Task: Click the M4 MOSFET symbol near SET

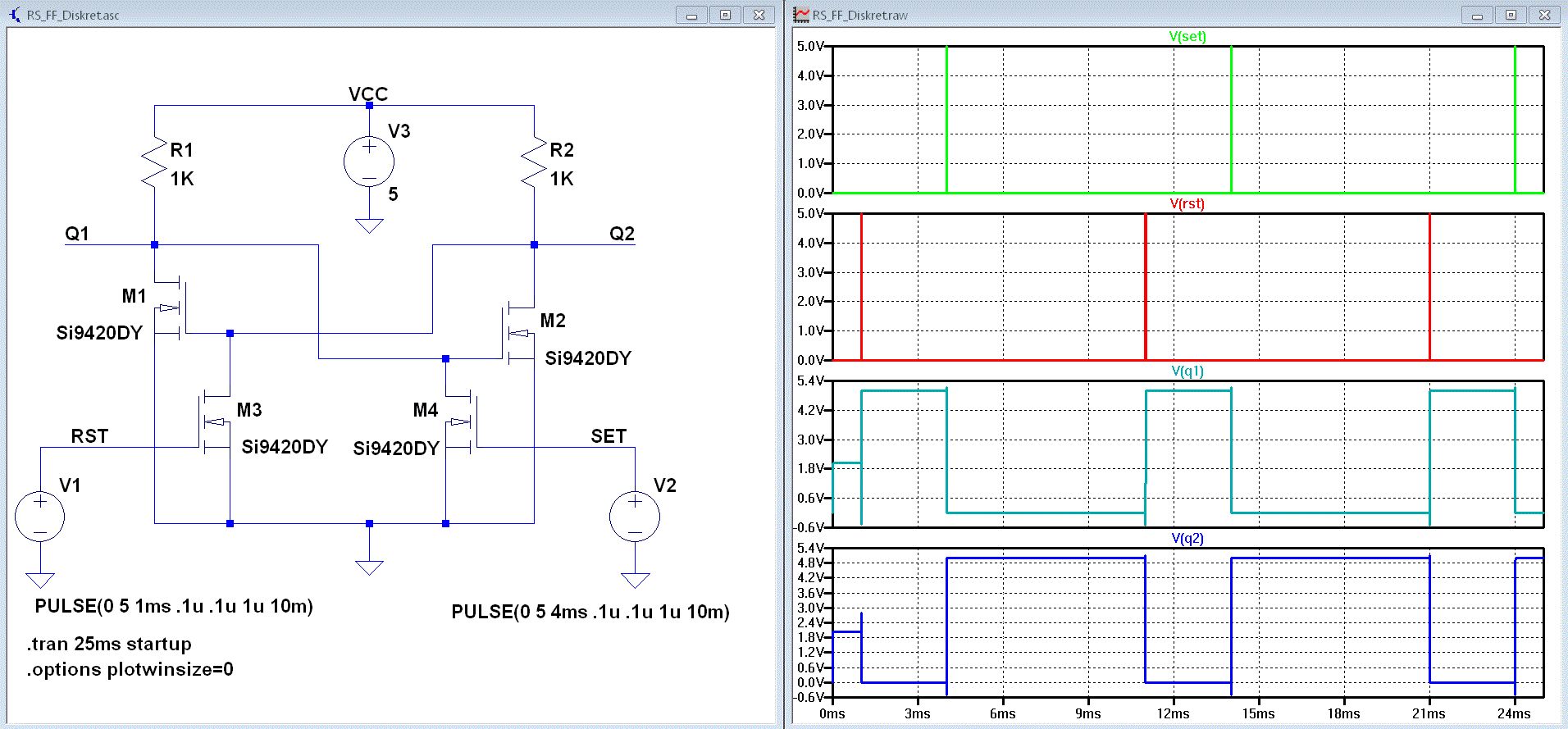Action: (x=462, y=422)
